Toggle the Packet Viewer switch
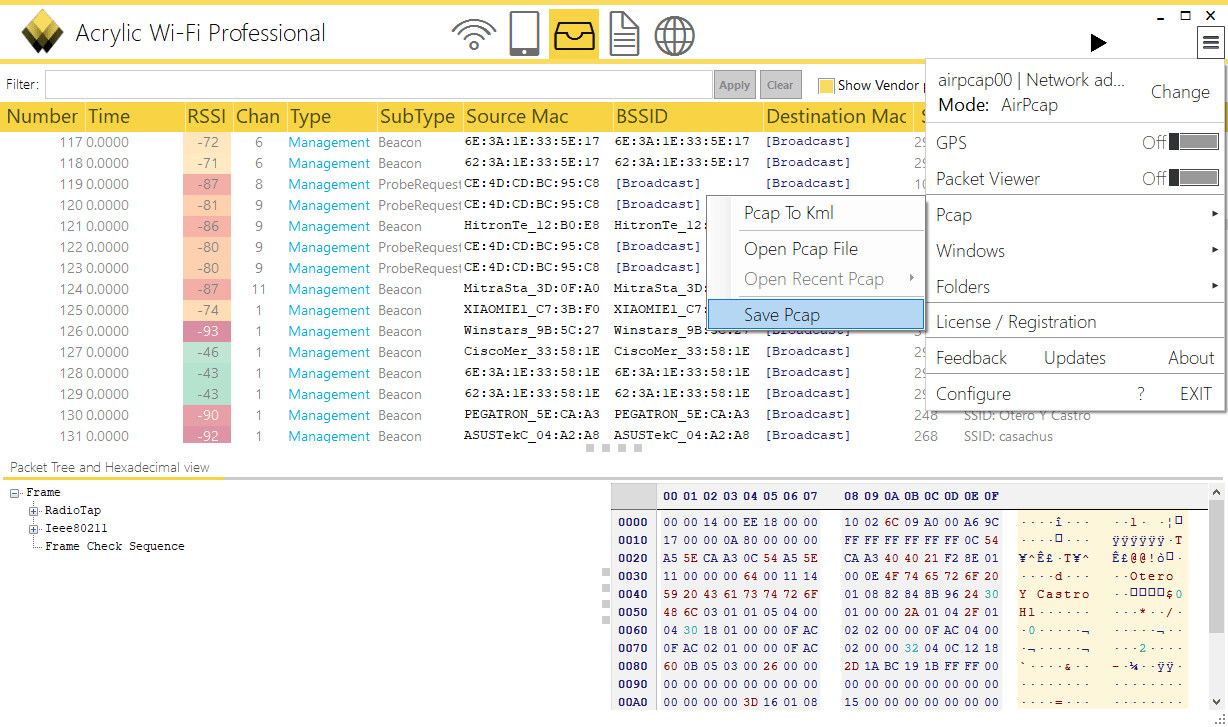 pyautogui.click(x=1193, y=178)
